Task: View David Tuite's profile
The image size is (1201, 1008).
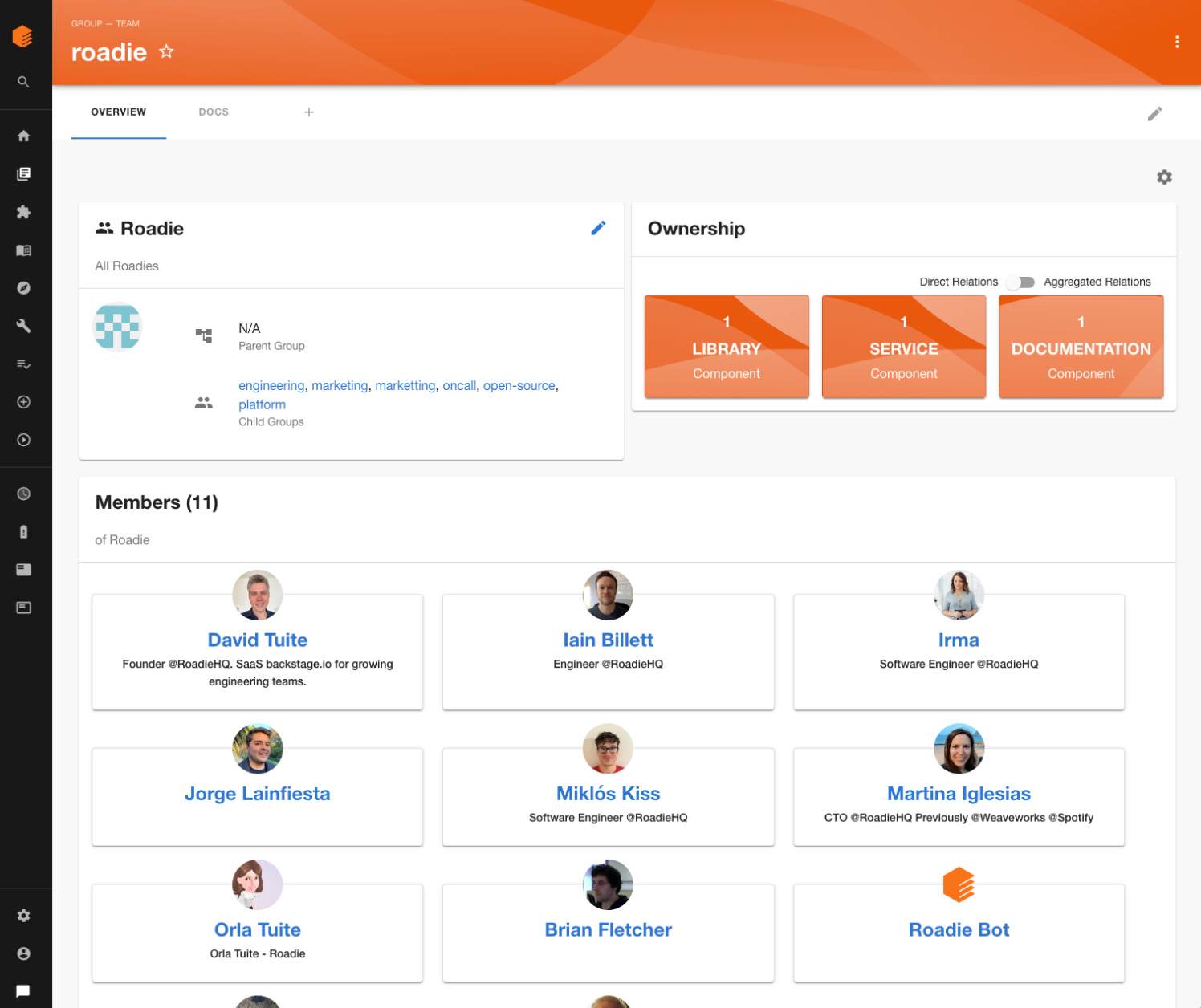Action: click(257, 640)
